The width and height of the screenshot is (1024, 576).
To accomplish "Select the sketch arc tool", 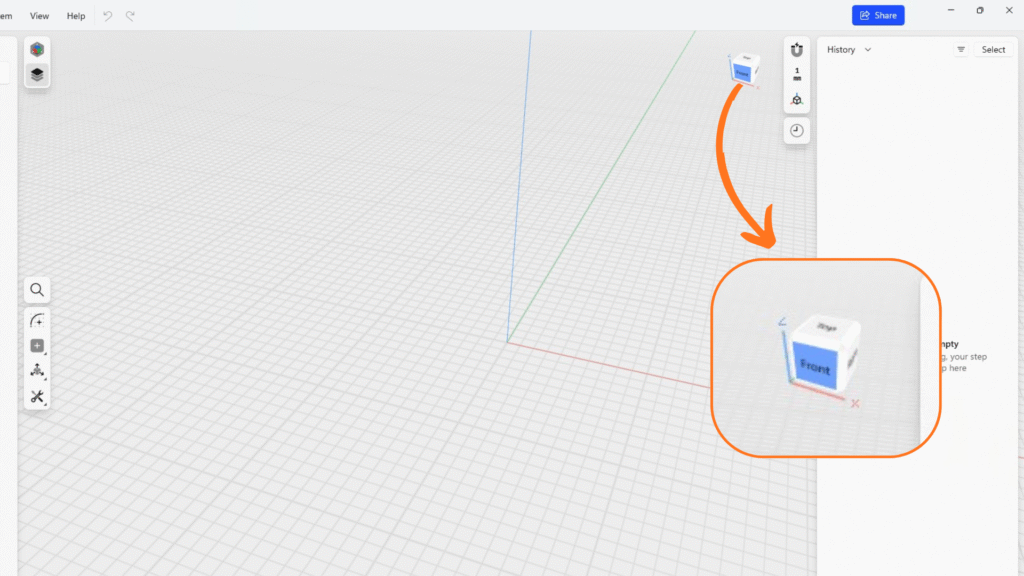I will click(37, 321).
